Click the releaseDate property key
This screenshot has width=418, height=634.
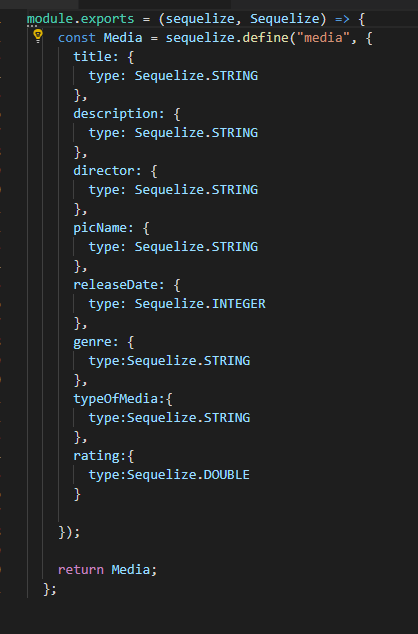tap(115, 285)
